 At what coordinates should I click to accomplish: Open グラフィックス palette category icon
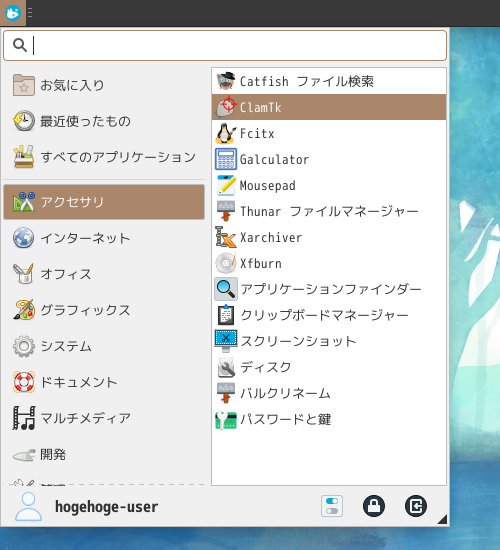tap(24, 310)
